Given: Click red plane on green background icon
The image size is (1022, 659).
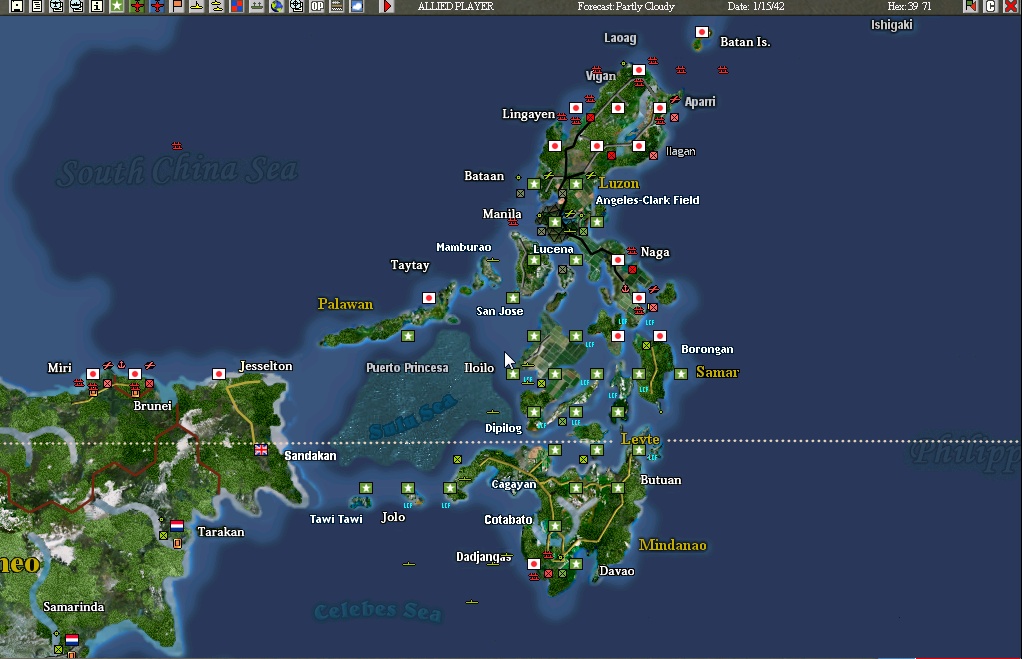Looking at the screenshot, I should pos(137,6).
